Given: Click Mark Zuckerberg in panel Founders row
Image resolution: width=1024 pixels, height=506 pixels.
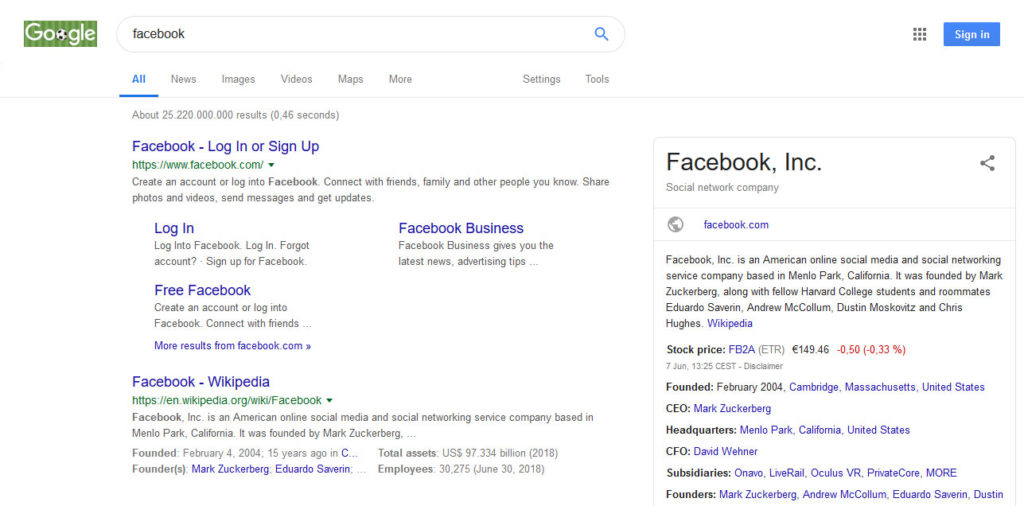Looking at the screenshot, I should click(758, 494).
